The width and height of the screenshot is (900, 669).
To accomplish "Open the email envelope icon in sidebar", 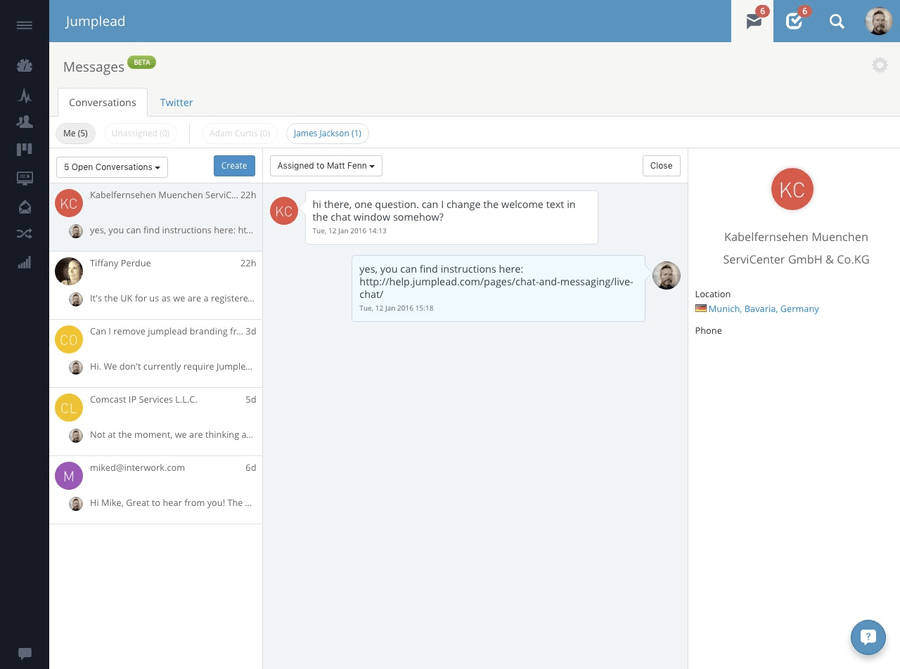I will 24,207.
